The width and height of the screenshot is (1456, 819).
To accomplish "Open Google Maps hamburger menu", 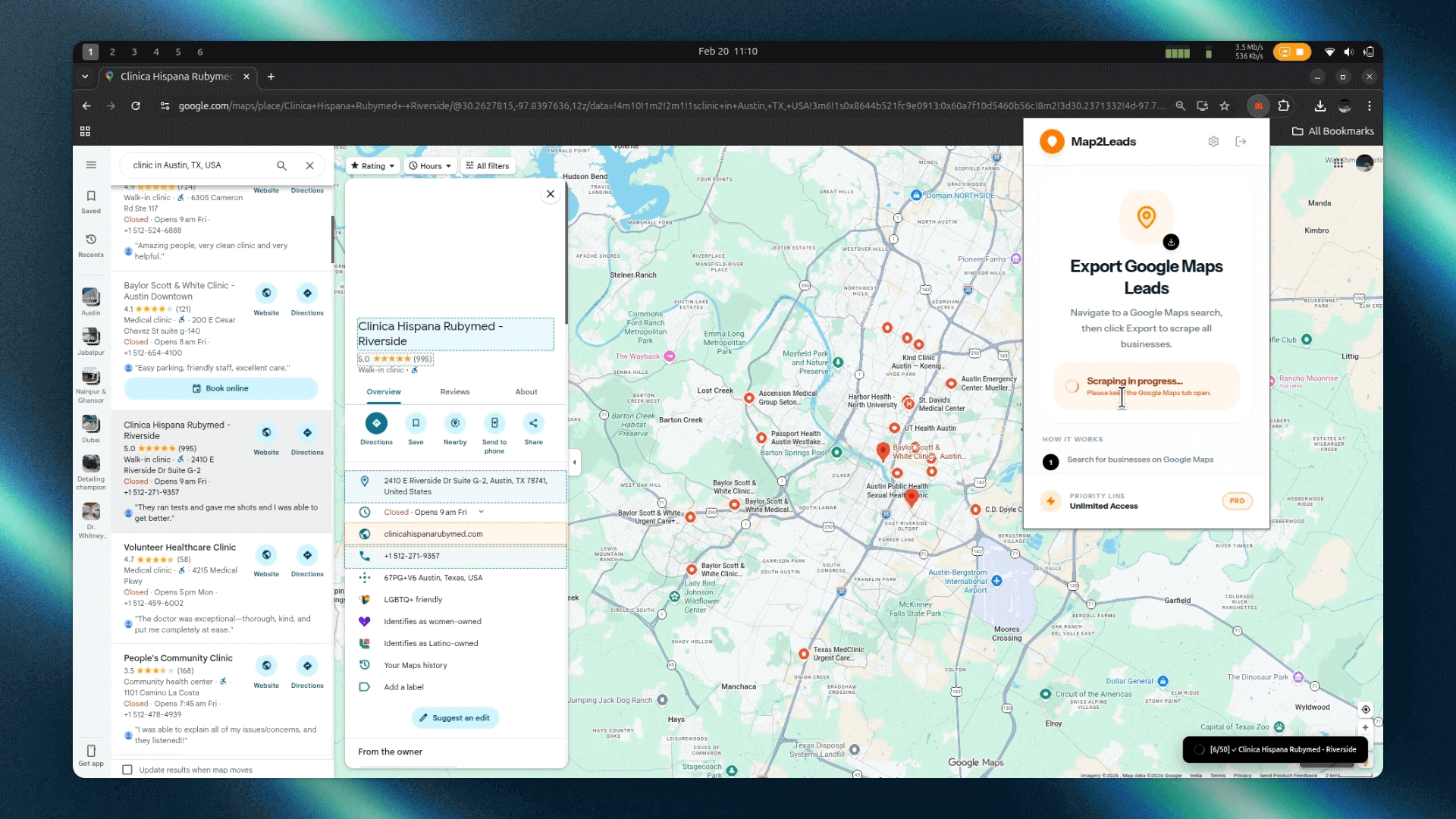I will (91, 165).
